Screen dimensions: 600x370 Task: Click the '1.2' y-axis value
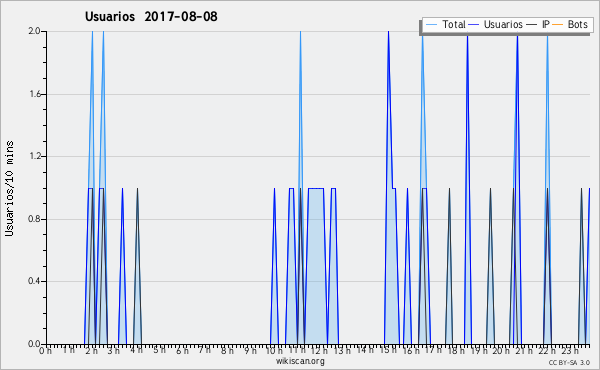(35, 156)
